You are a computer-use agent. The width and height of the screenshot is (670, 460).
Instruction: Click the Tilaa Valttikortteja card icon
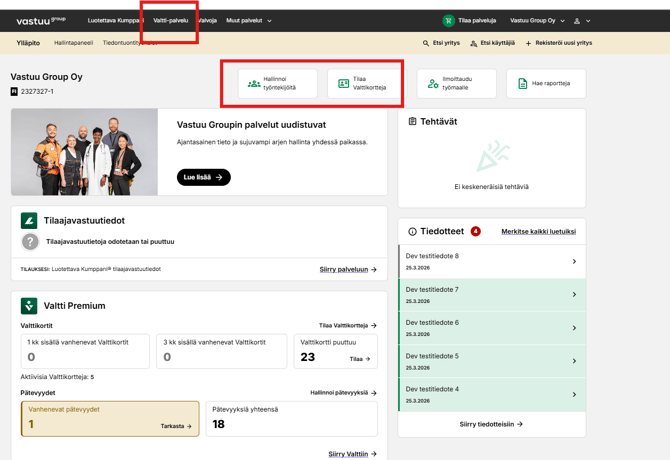344,83
